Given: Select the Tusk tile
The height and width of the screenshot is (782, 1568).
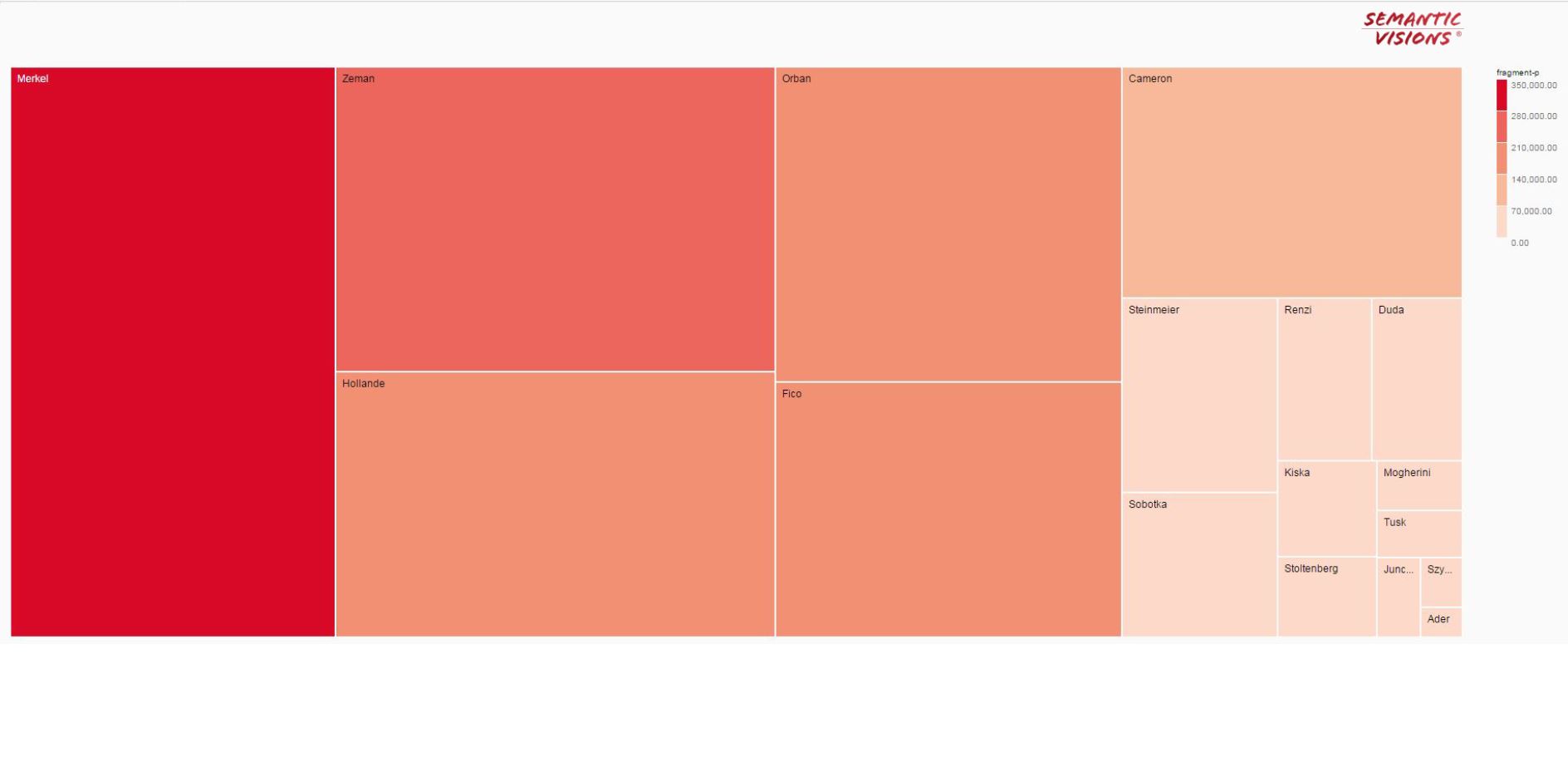Looking at the screenshot, I should pyautogui.click(x=1419, y=534).
